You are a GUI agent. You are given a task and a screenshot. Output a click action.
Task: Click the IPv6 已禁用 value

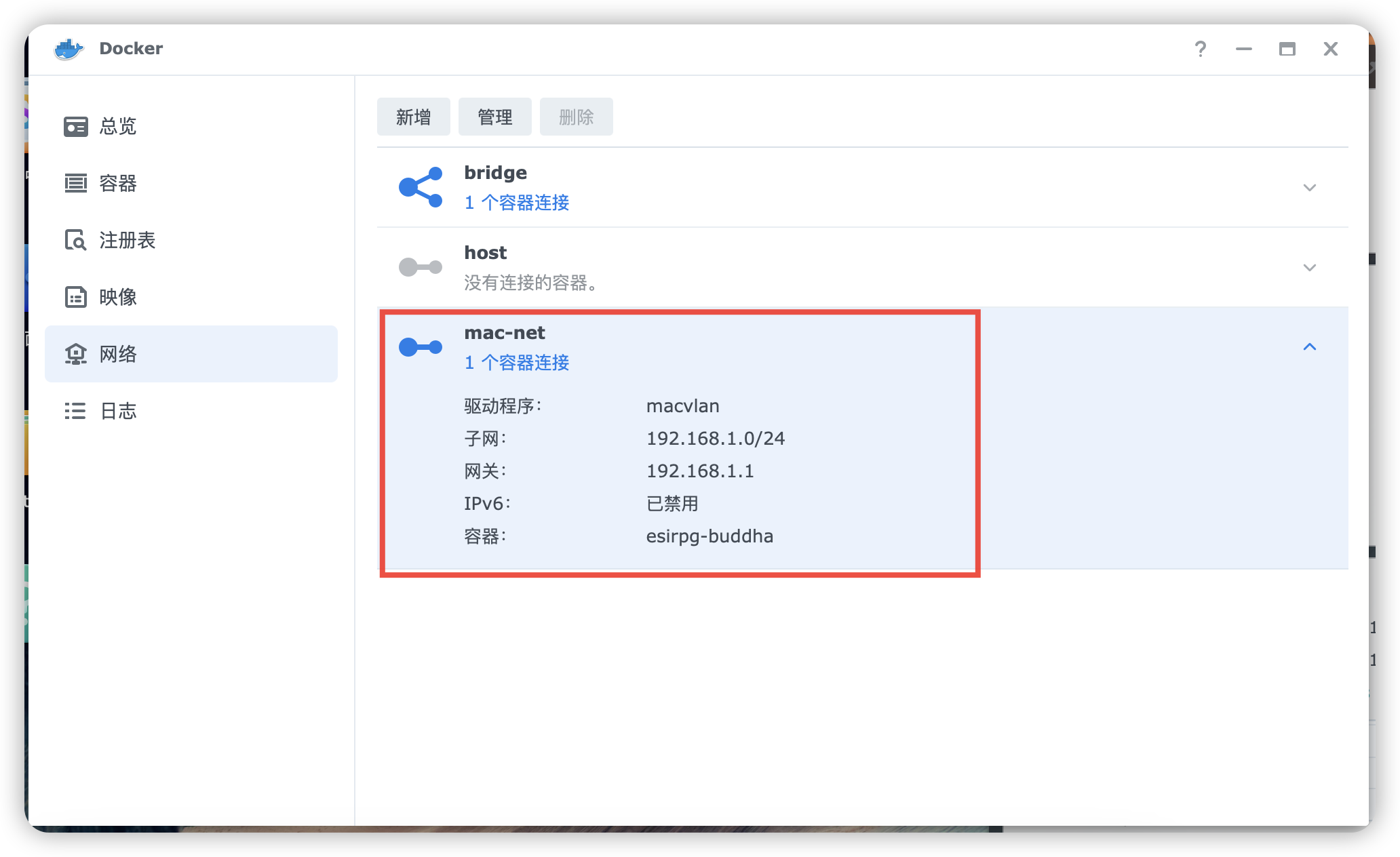click(672, 504)
